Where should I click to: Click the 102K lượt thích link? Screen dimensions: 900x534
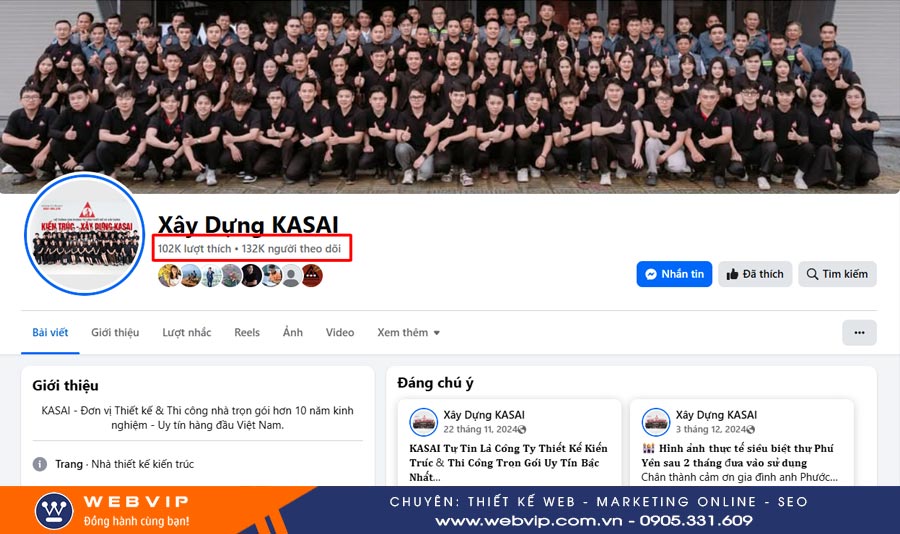tap(195, 249)
